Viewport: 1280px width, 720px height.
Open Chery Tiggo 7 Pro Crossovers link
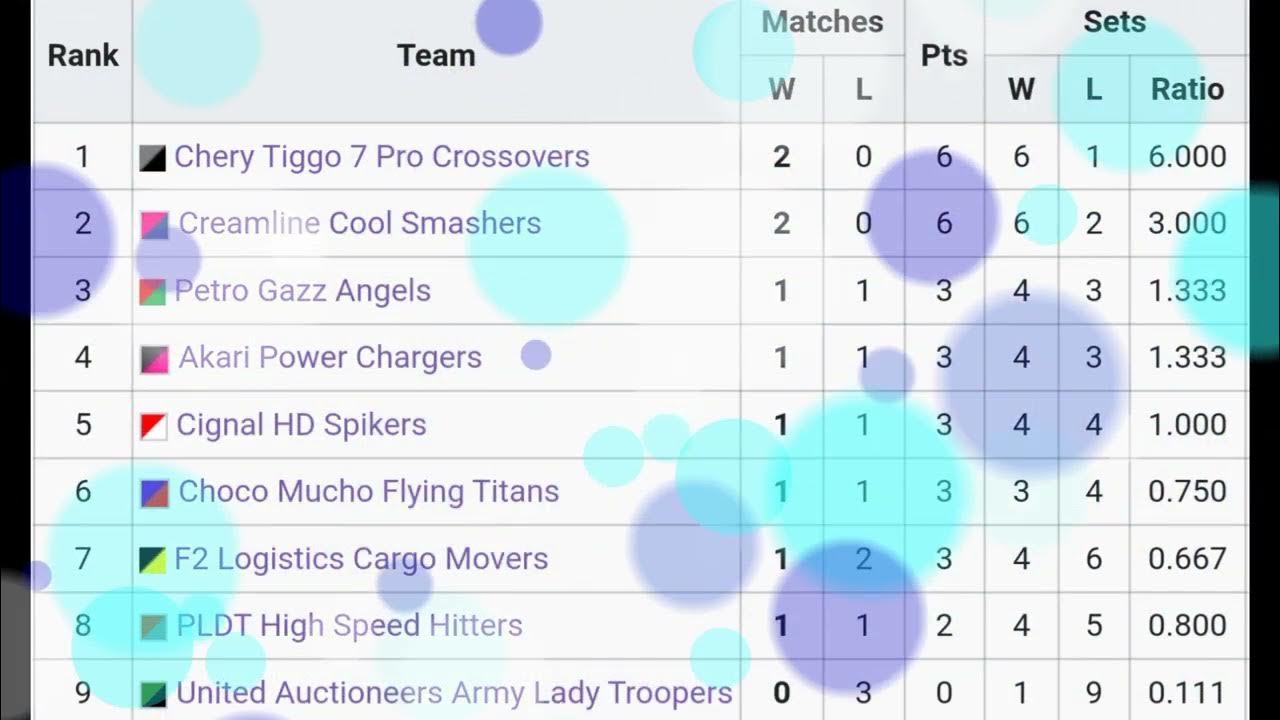click(381, 157)
